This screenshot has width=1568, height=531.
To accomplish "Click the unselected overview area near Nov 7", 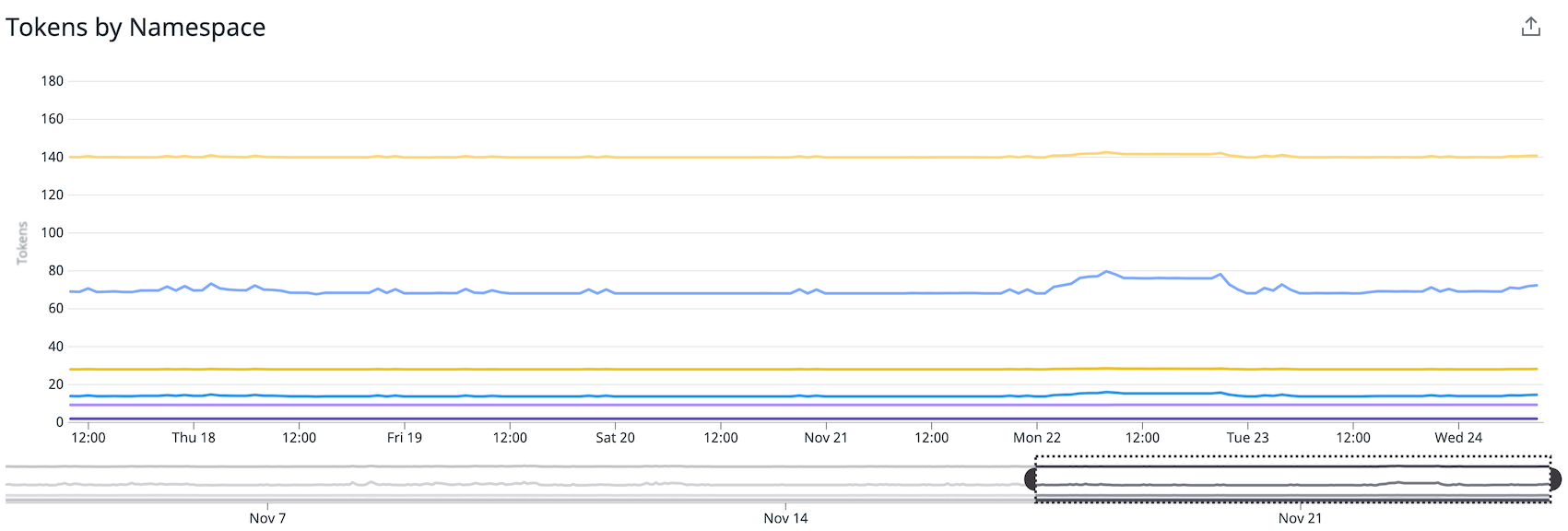I will coord(267,478).
